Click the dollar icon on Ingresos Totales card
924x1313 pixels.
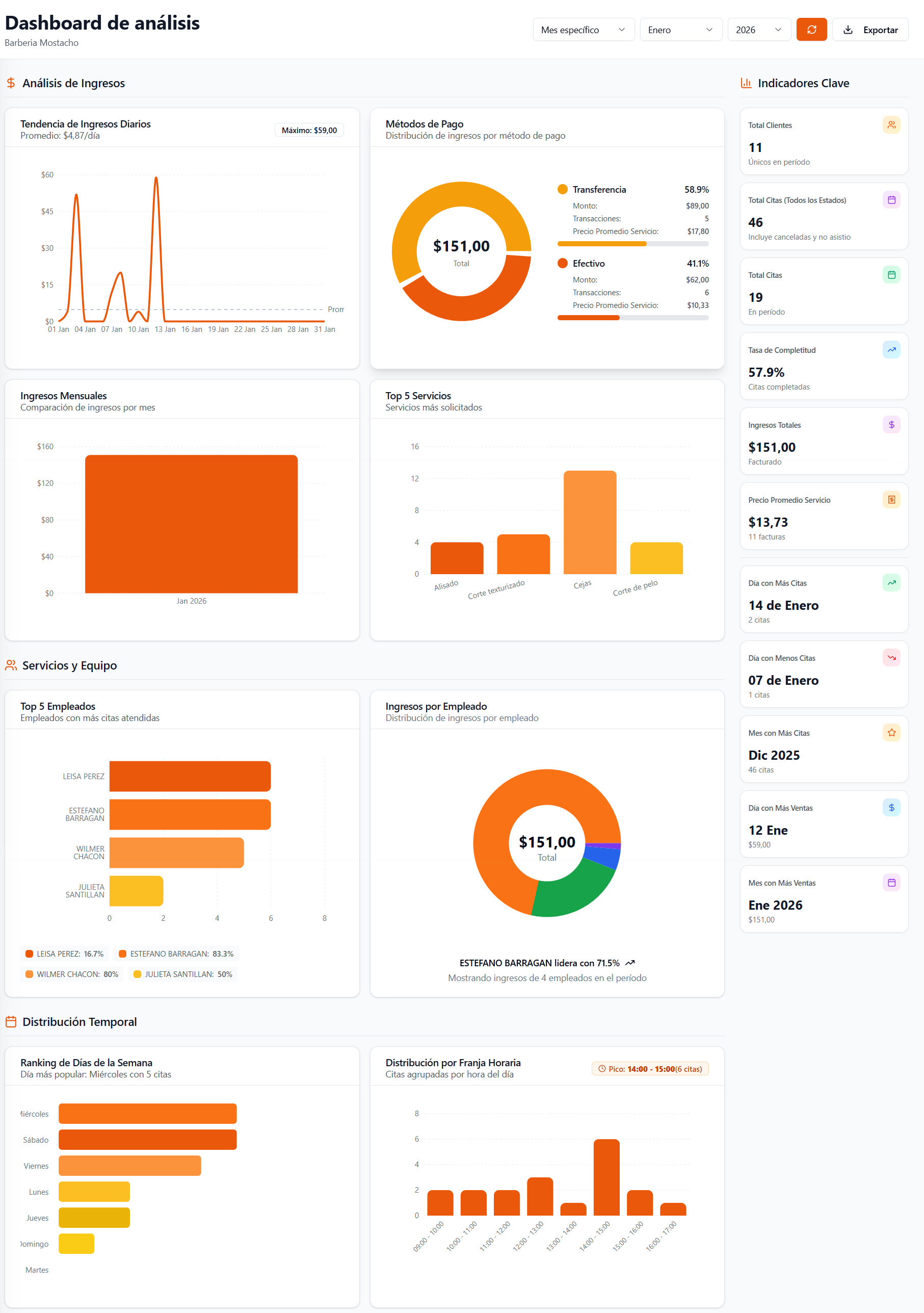891,424
